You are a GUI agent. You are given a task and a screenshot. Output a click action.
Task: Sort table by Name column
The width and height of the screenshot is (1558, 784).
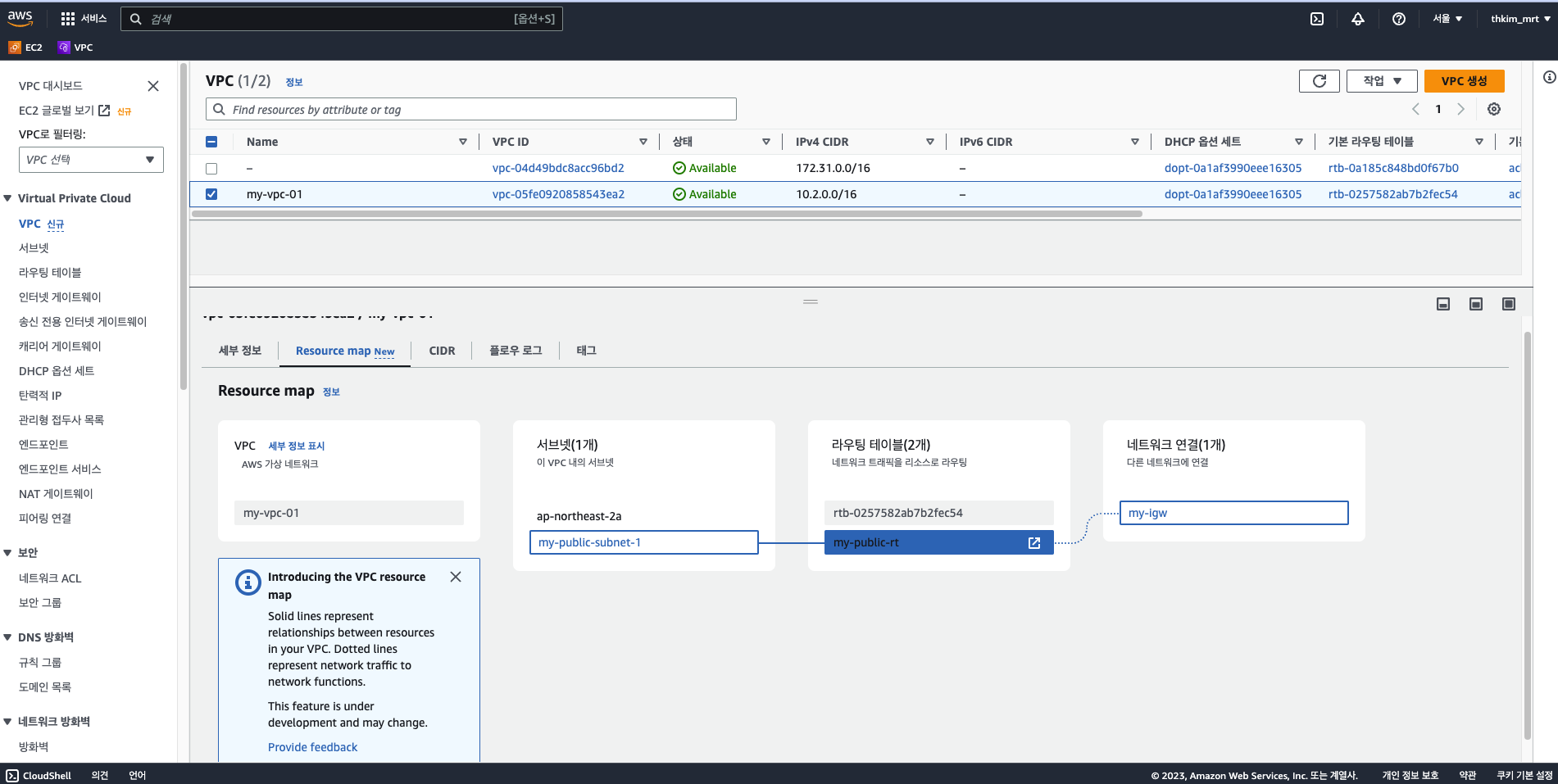pos(463,142)
